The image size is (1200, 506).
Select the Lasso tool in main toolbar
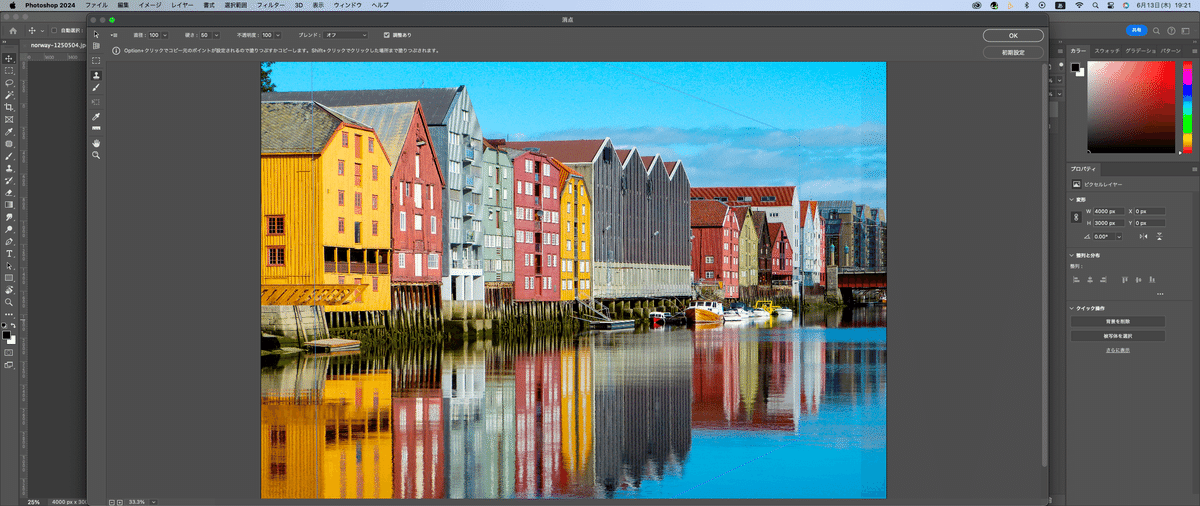(9, 82)
